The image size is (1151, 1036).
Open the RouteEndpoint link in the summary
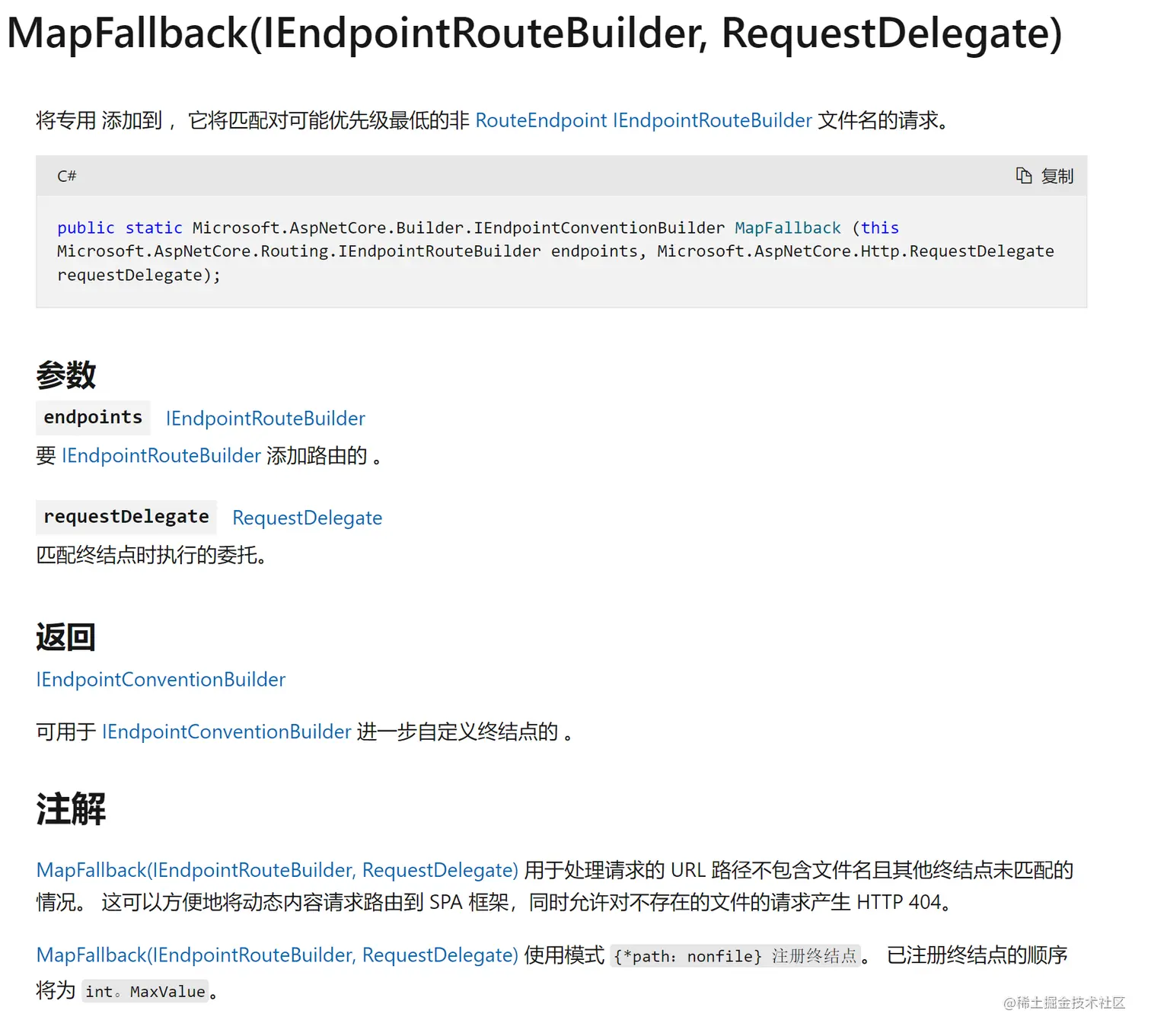point(541,120)
